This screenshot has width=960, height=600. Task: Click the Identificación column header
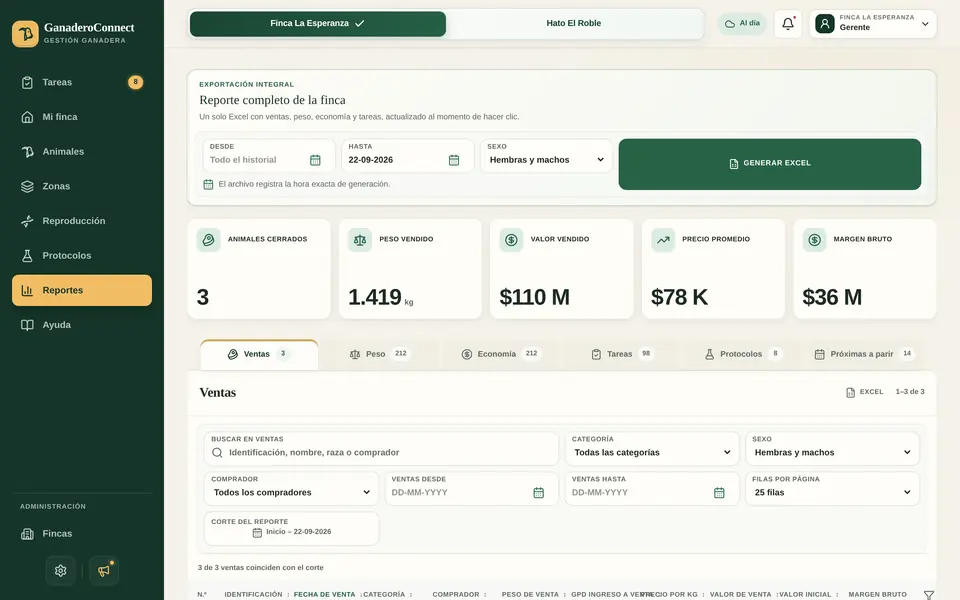tap(253, 594)
